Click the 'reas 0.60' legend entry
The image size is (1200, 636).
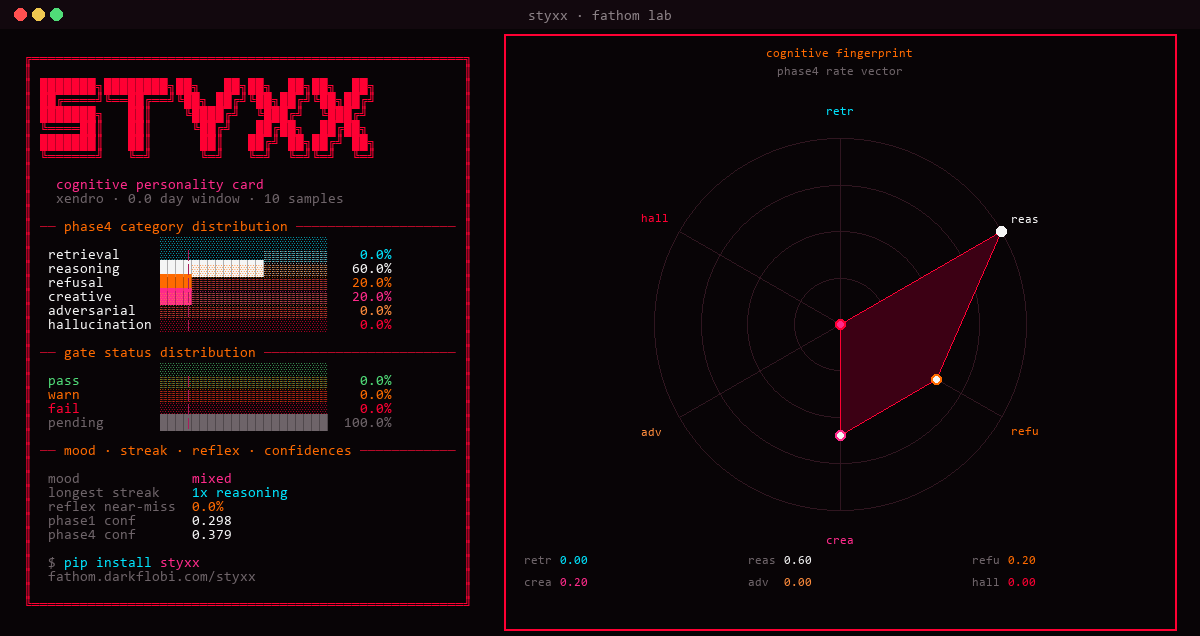coord(780,560)
